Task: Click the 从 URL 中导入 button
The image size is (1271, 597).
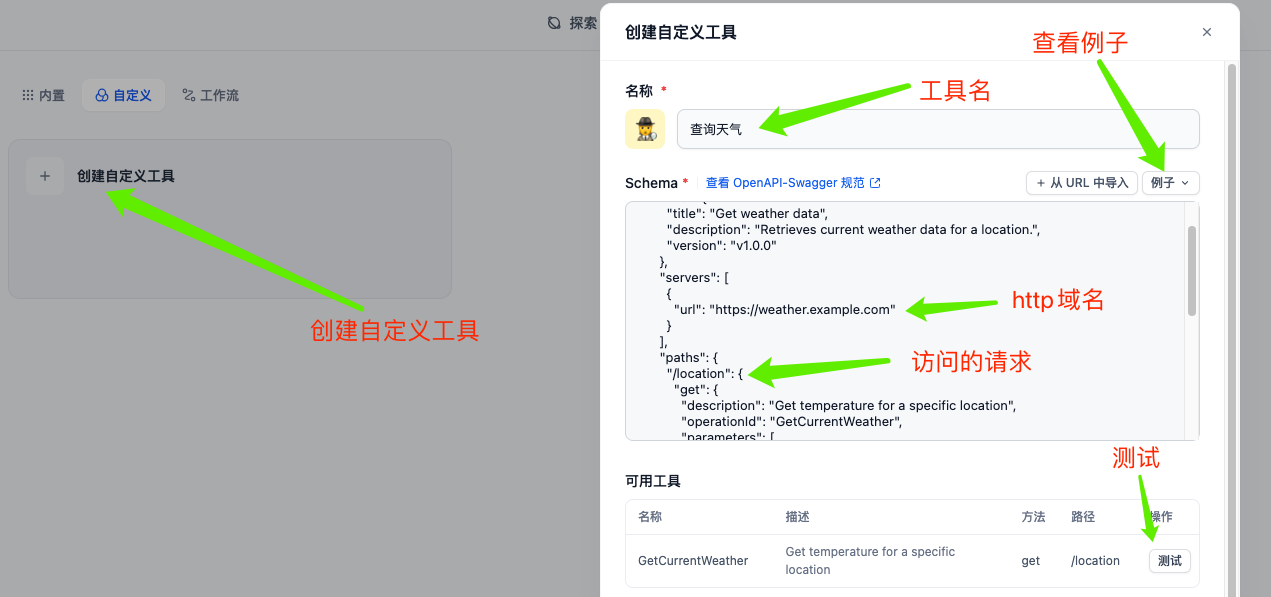Action: [1081, 183]
